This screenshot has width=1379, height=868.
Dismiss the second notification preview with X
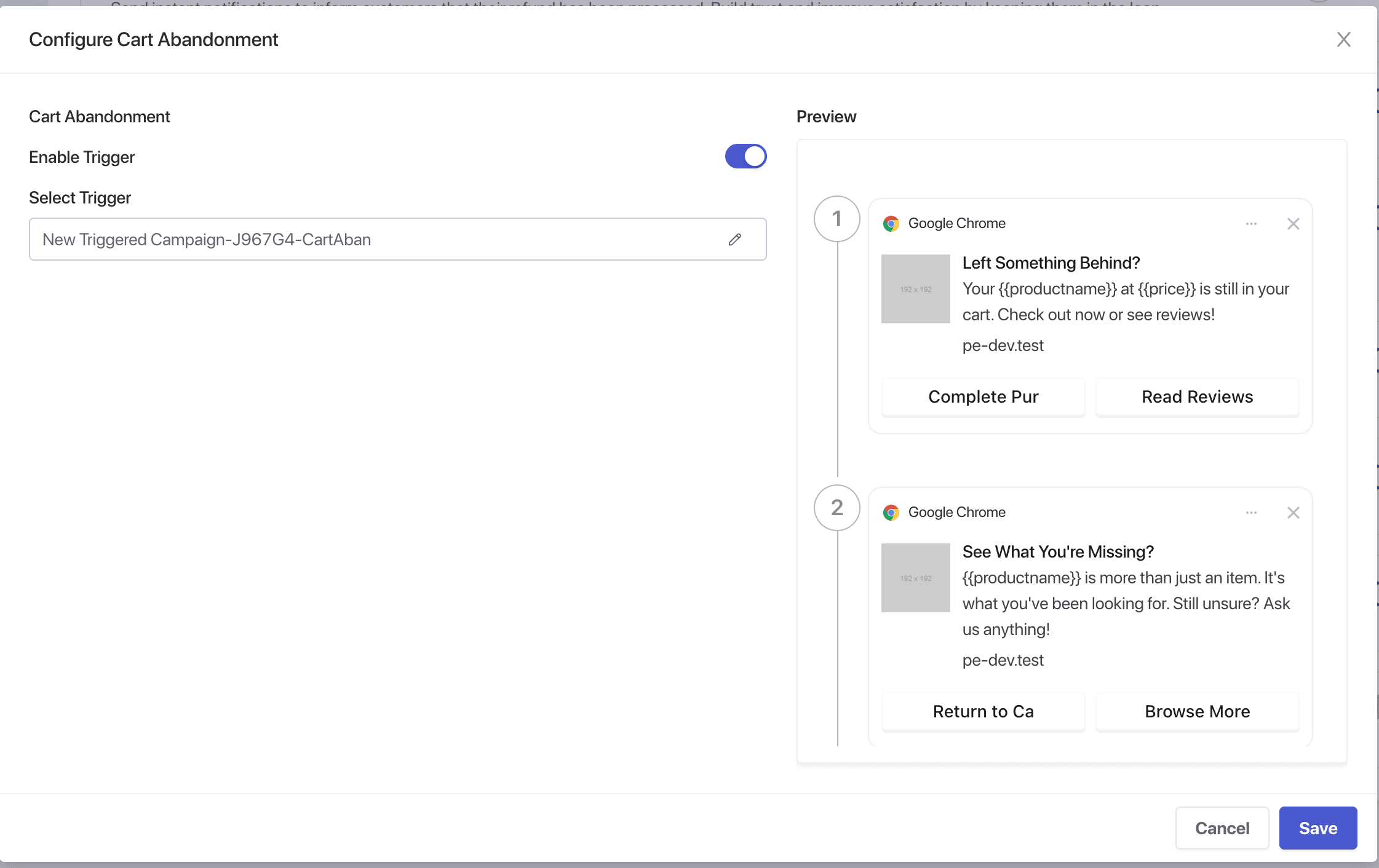tap(1293, 513)
